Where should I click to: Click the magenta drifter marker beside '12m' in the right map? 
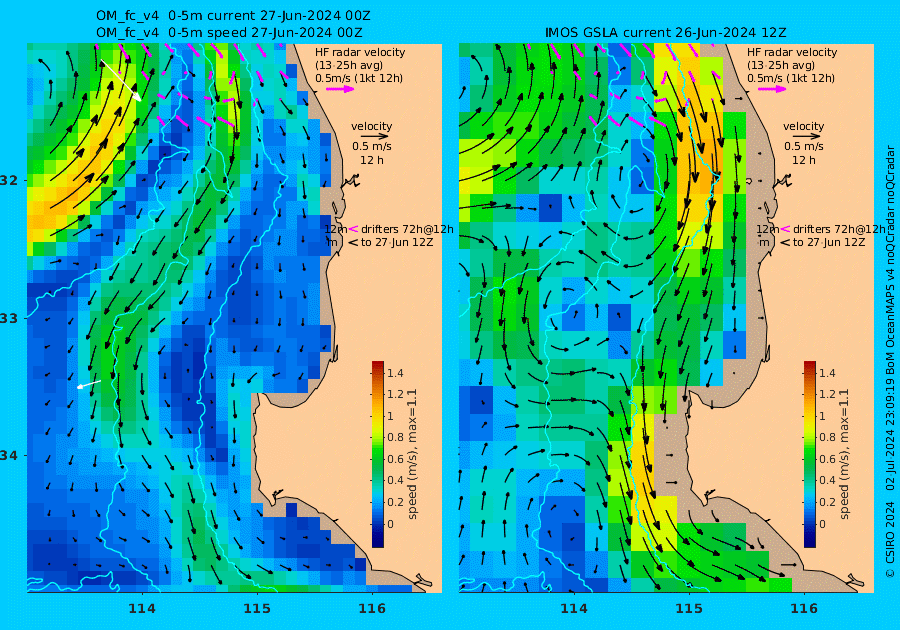click(785, 229)
